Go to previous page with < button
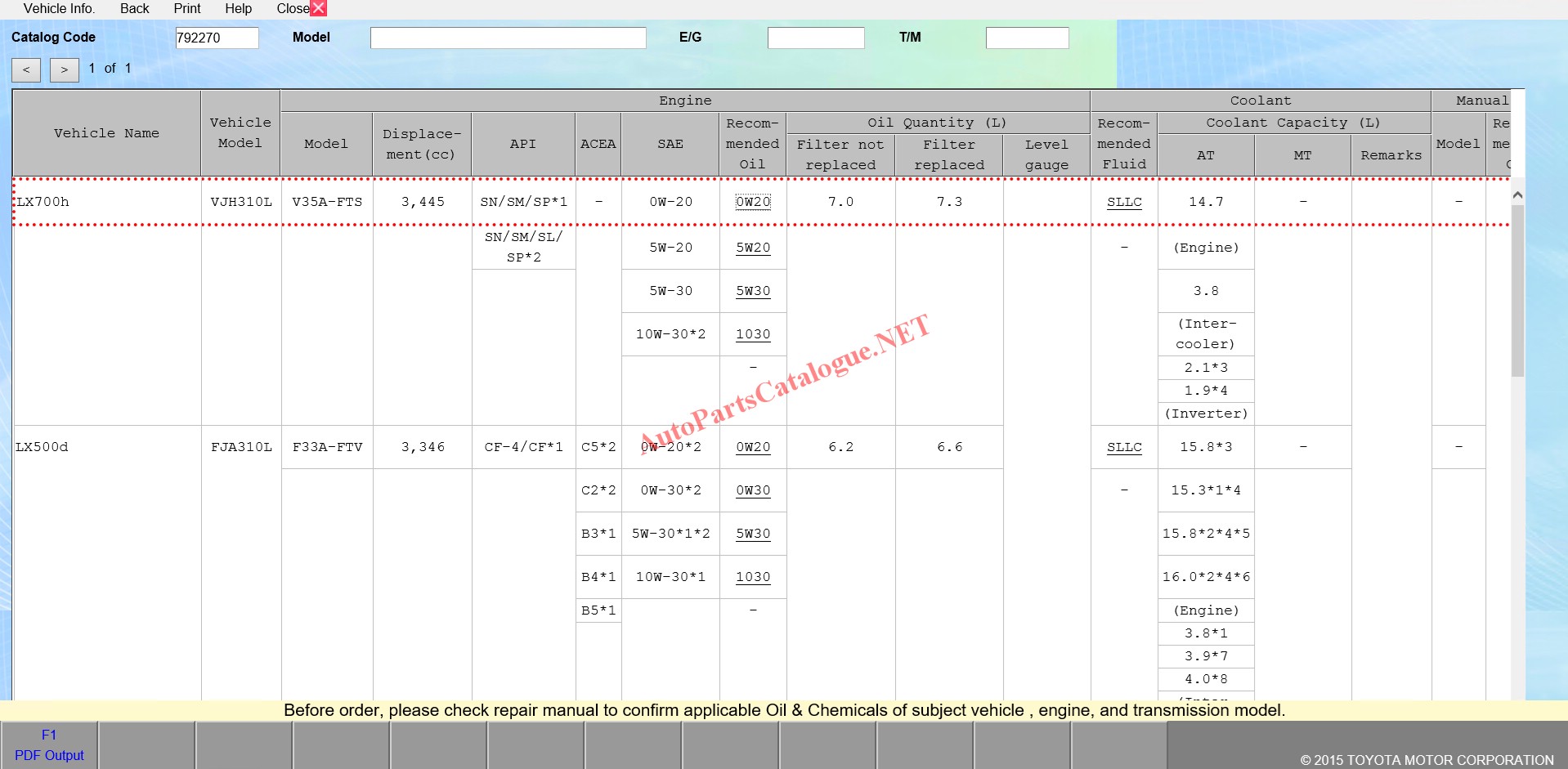The image size is (1568, 769). (x=26, y=70)
